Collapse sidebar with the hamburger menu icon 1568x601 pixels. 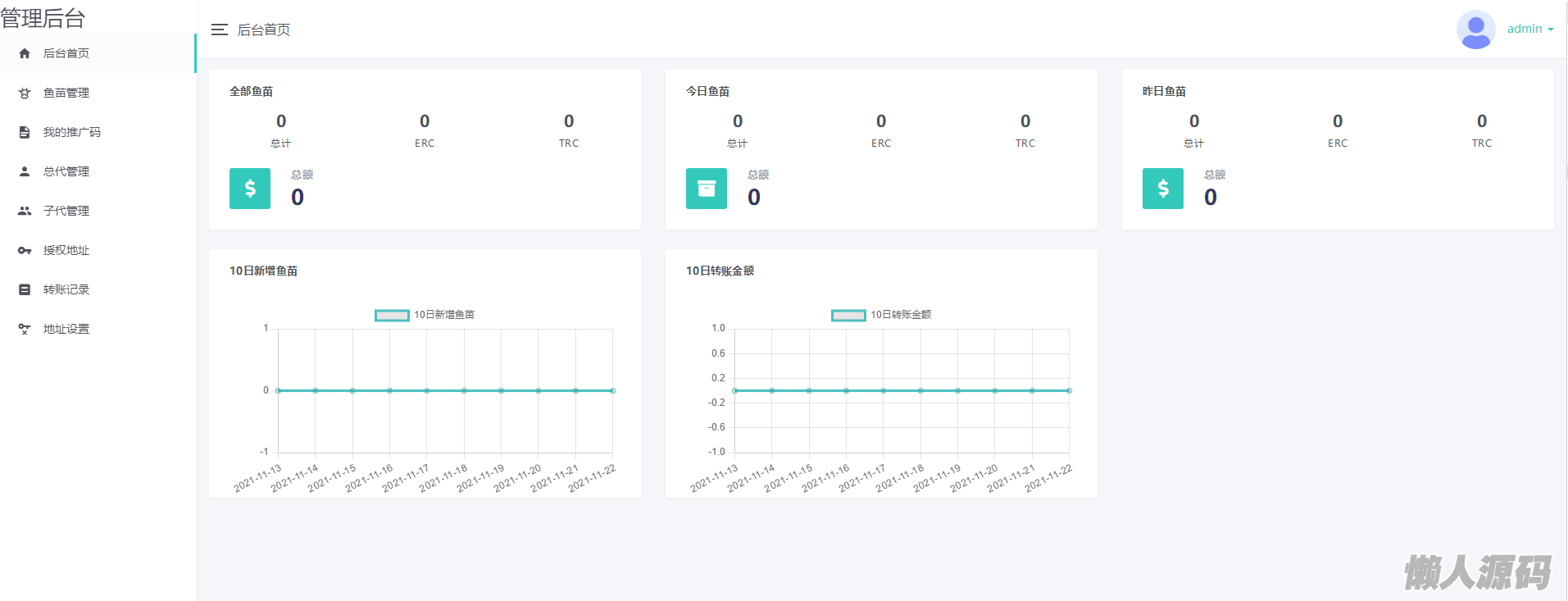coord(219,30)
